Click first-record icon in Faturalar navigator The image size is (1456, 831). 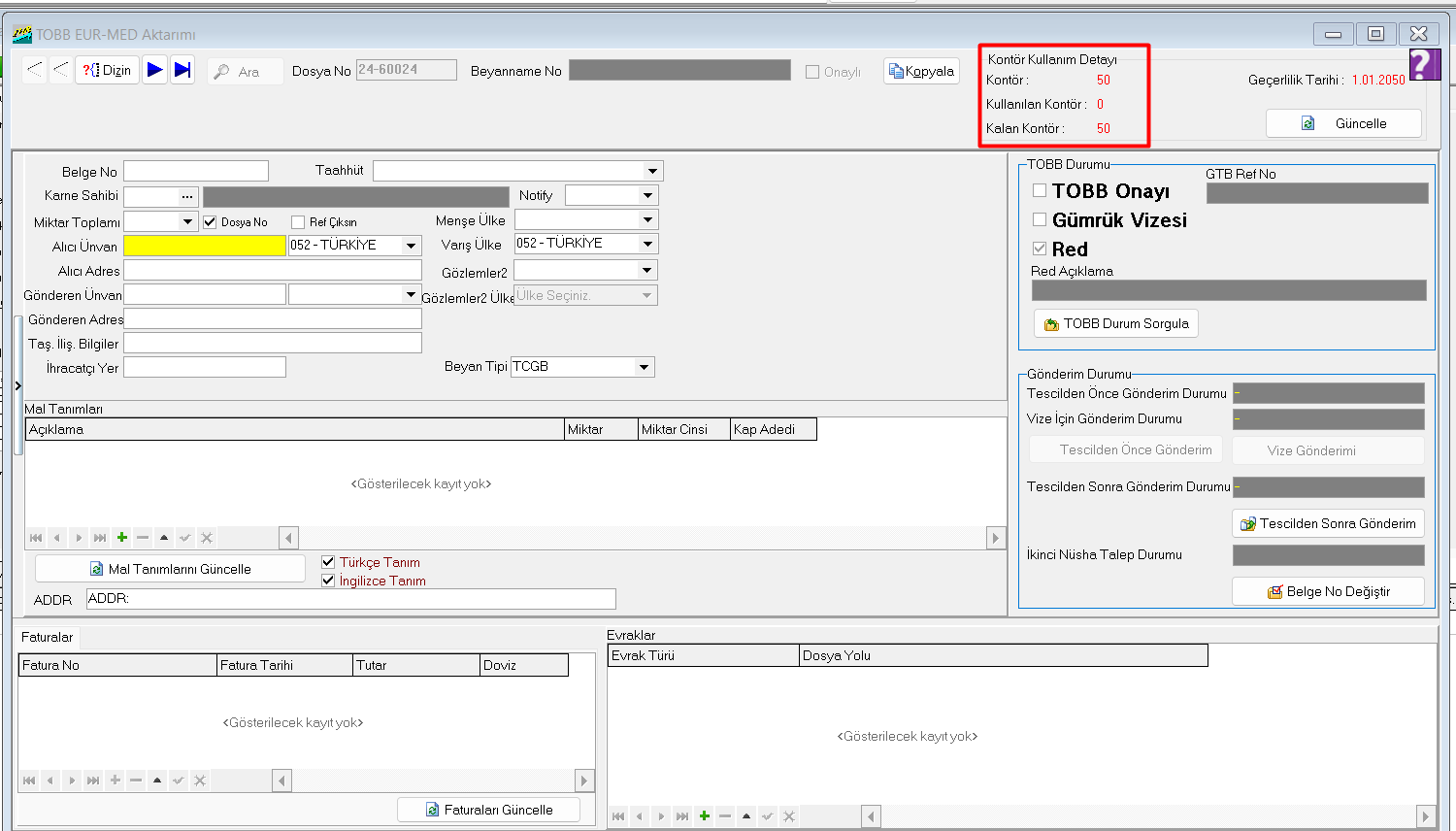(x=29, y=781)
